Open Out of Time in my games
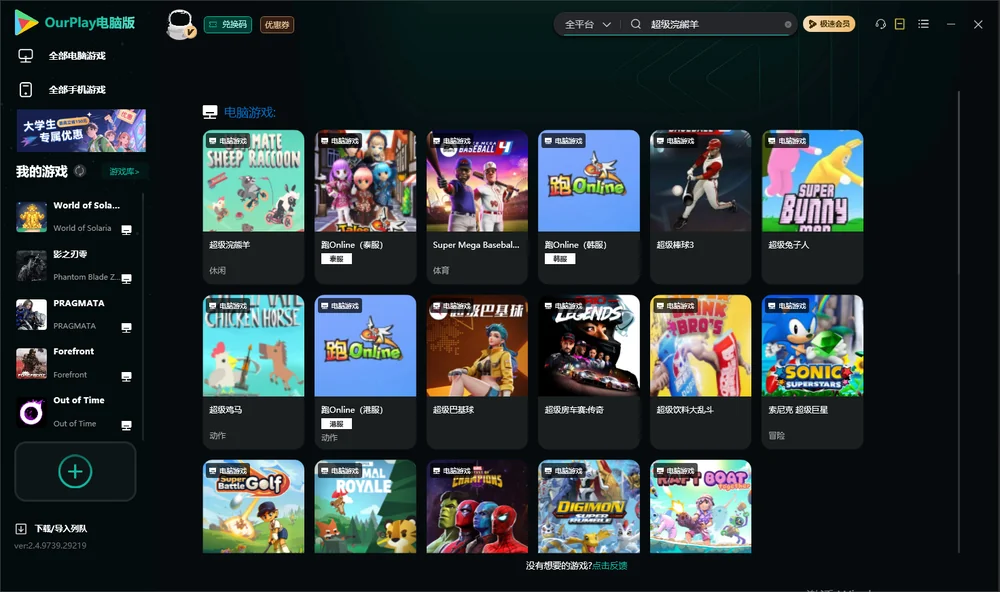The image size is (1000, 592). pyautogui.click(x=73, y=412)
